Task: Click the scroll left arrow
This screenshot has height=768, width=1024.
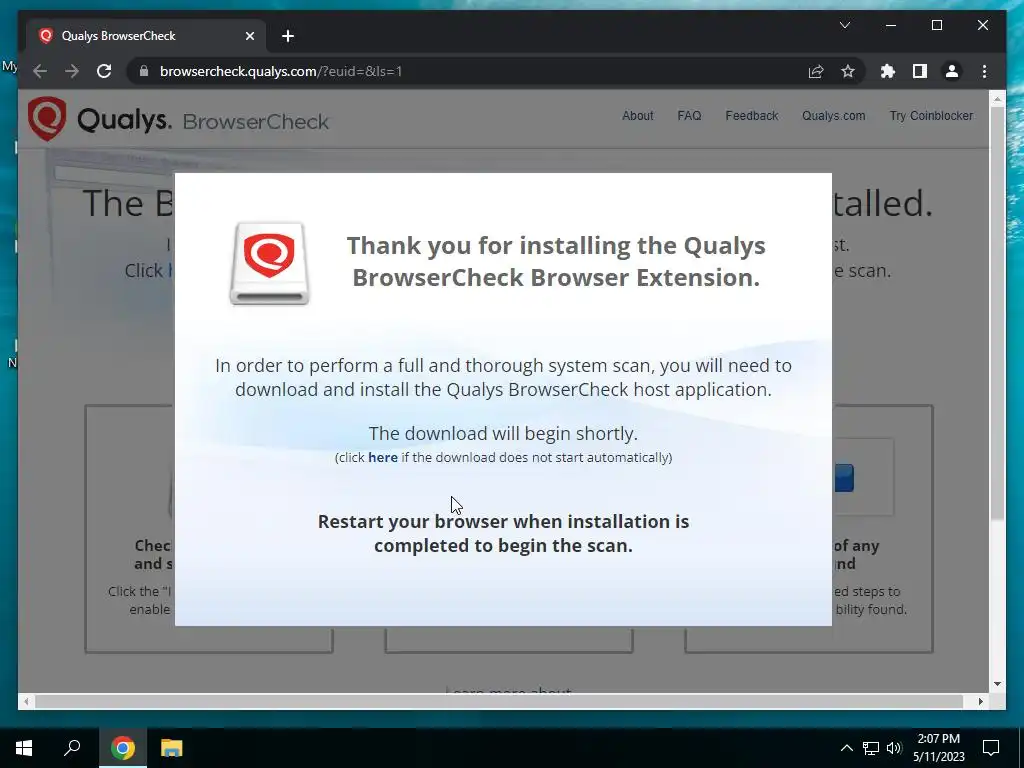Action: tap(26, 701)
